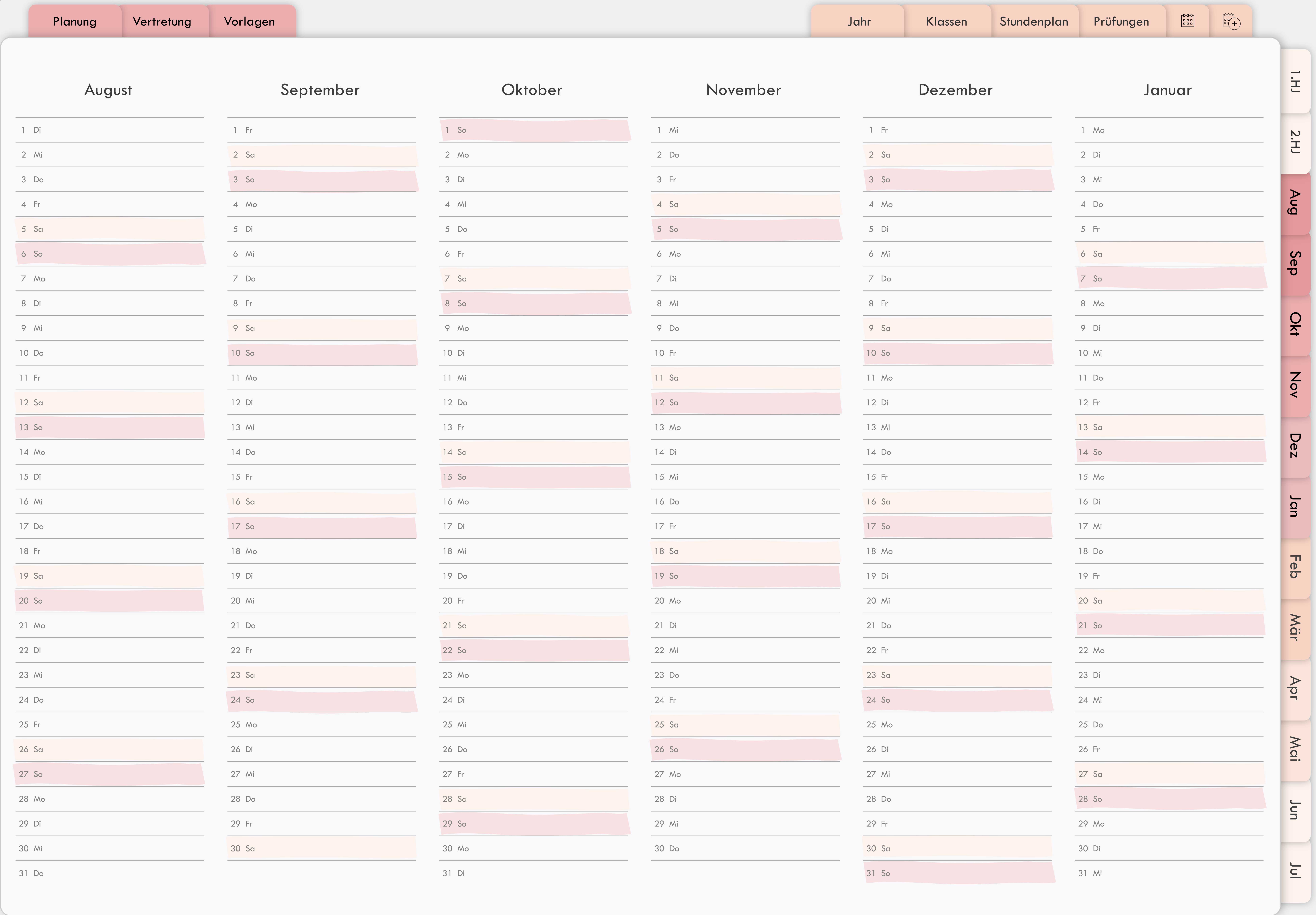Select the September '1 Fr' row

click(321, 130)
